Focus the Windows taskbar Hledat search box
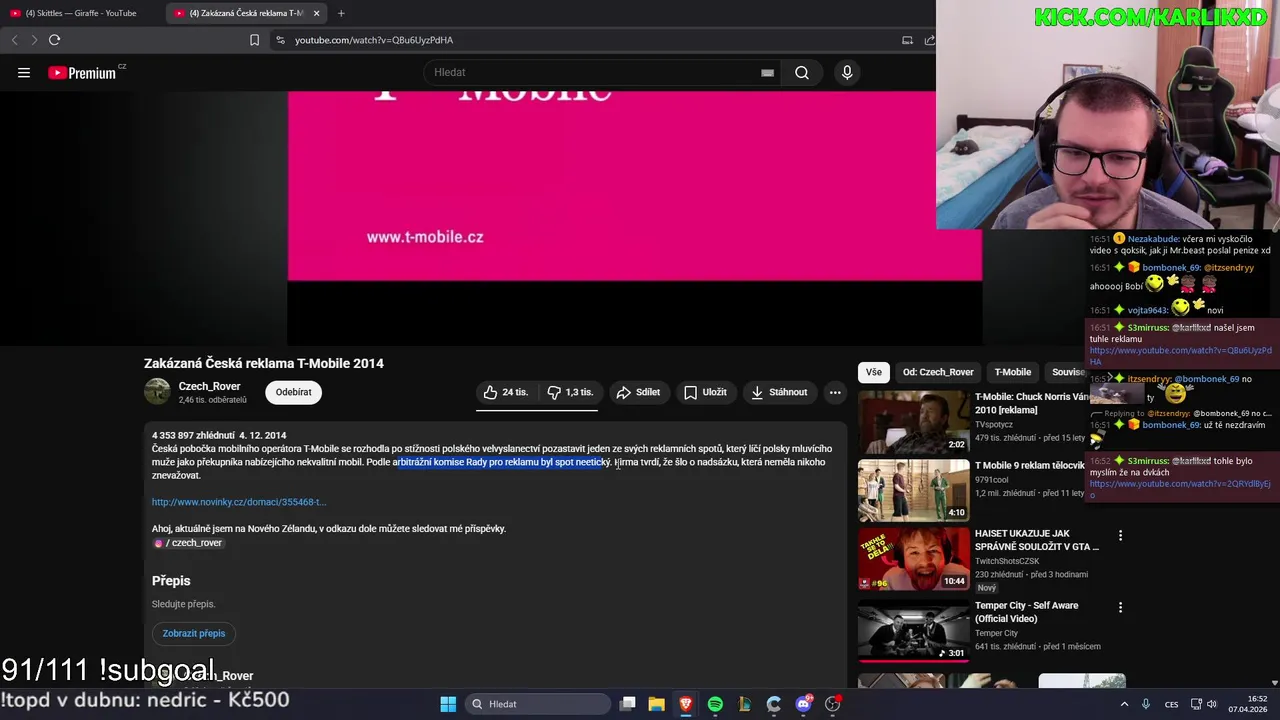This screenshot has width=1280, height=720. [540, 704]
